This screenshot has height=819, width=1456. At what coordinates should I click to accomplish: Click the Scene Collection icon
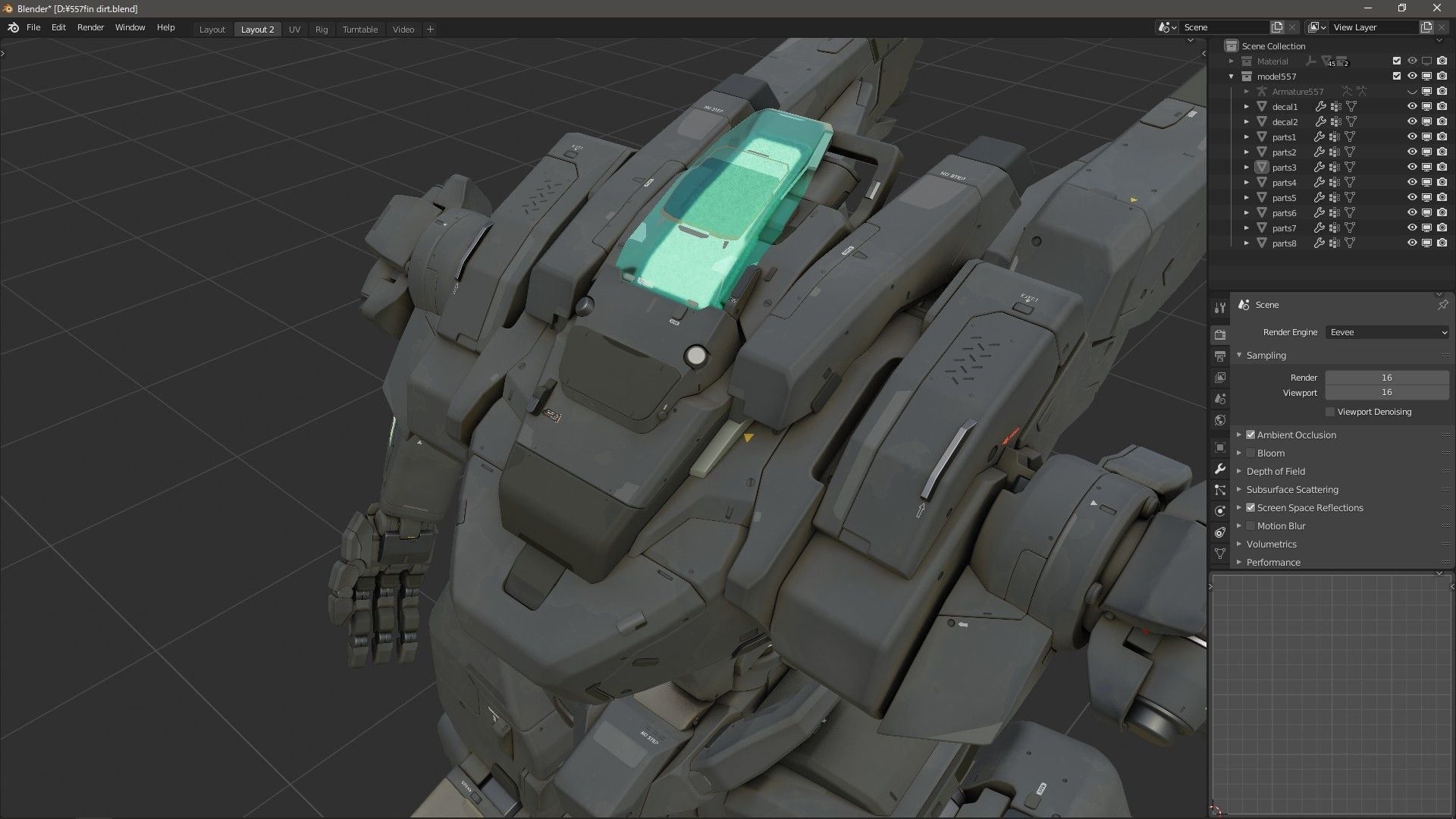click(x=1232, y=45)
